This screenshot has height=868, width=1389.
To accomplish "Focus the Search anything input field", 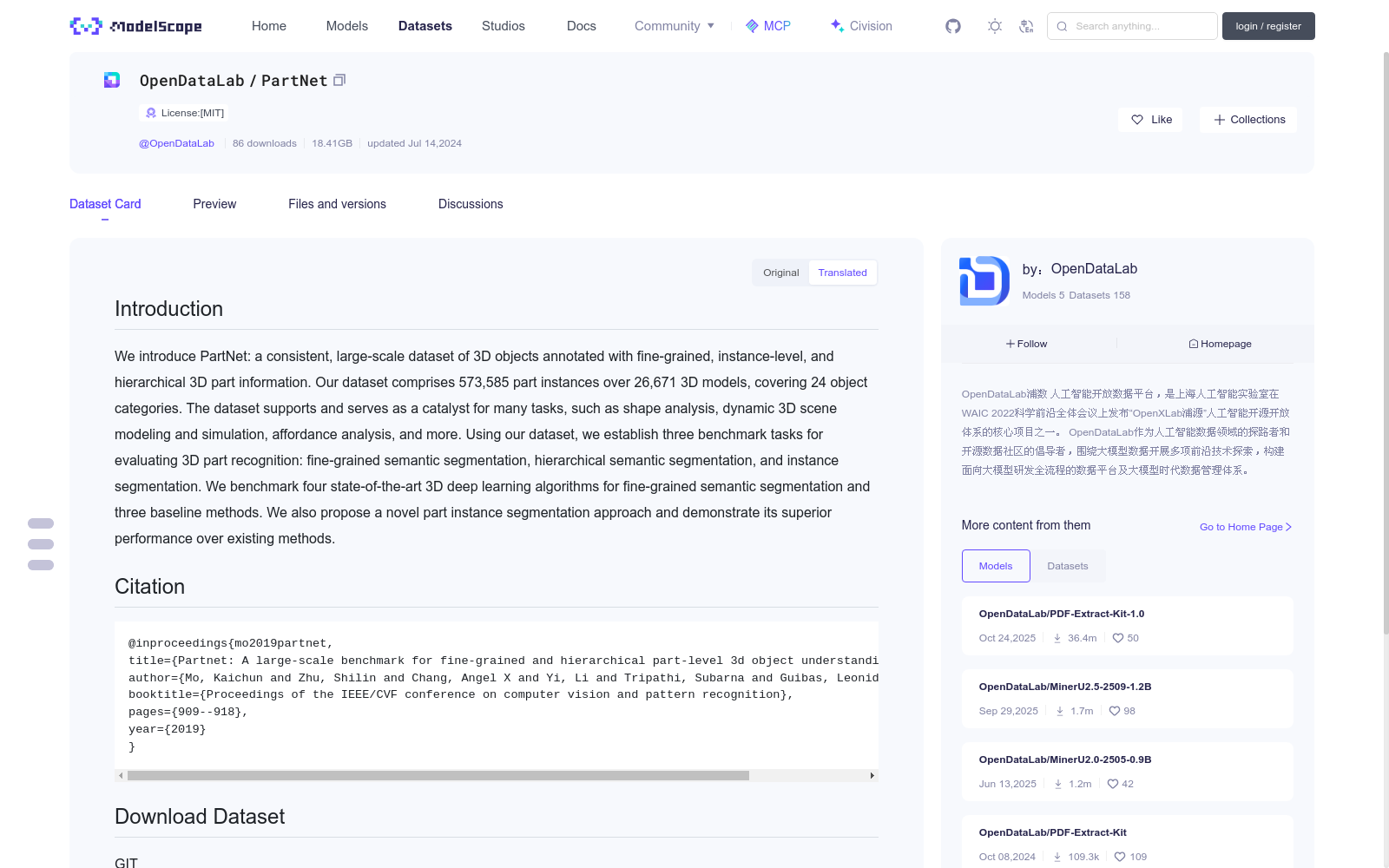I will pyautogui.click(x=1132, y=26).
